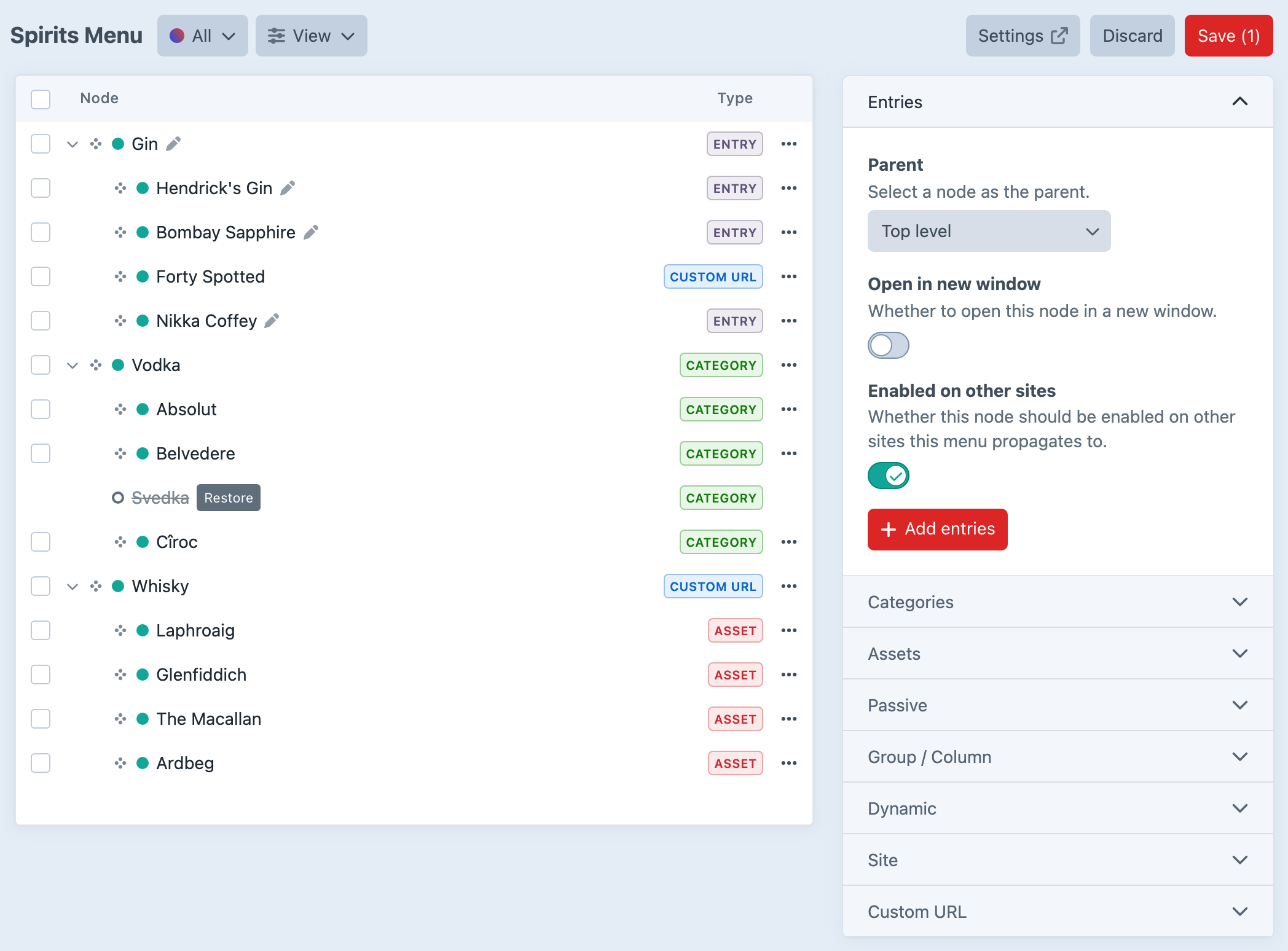Grab the move handle icon for Gin
This screenshot has width=1288, height=951.
(96, 144)
